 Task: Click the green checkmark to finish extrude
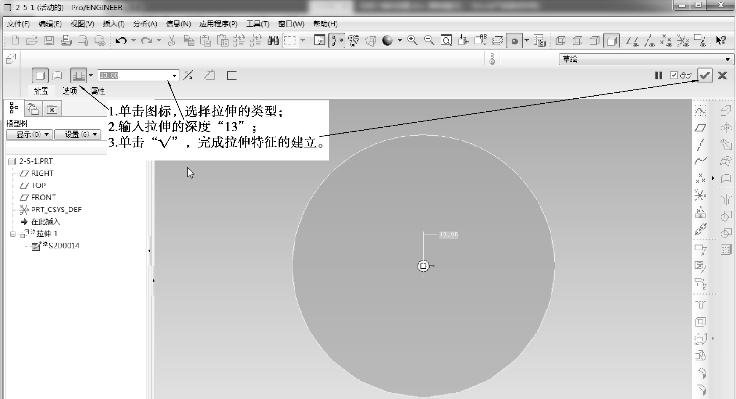705,75
